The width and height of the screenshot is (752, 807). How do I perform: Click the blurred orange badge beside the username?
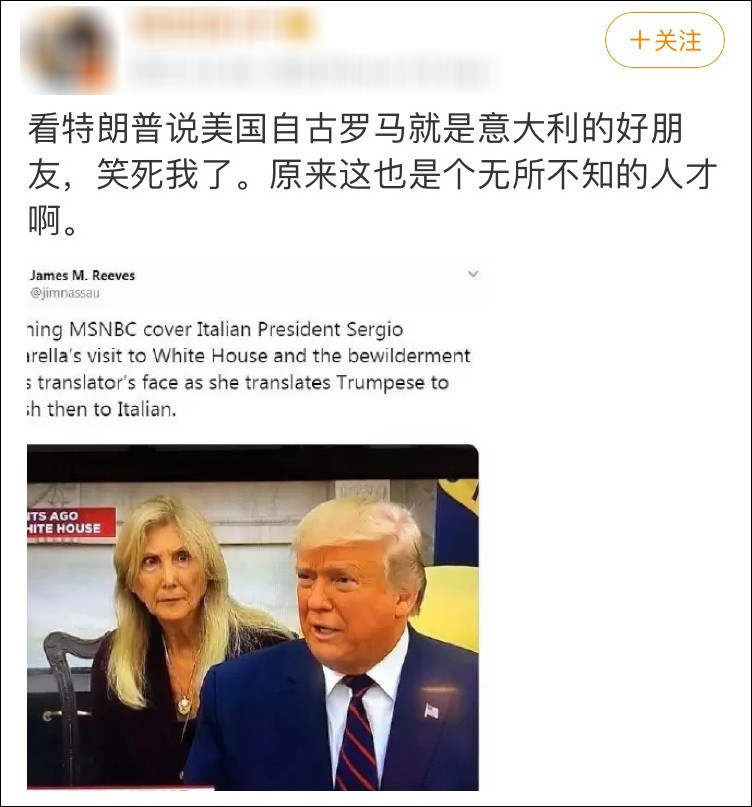click(298, 24)
